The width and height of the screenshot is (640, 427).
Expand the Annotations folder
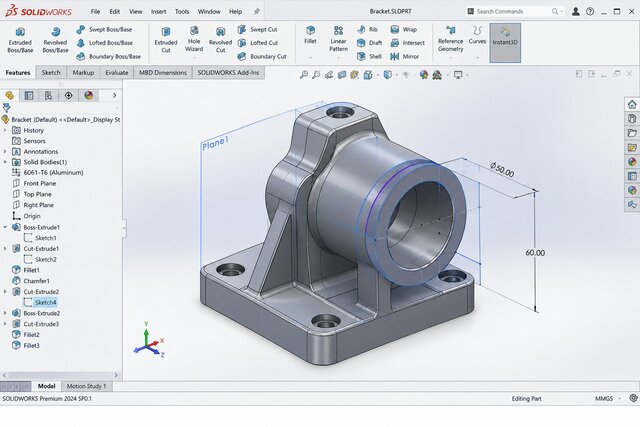click(5, 151)
